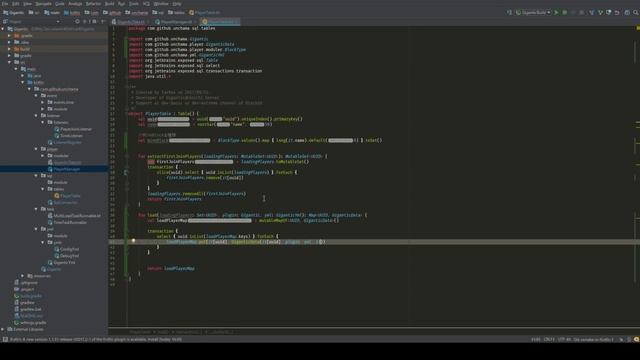The width and height of the screenshot is (640, 360).
Task: Collapse the tables package under sql
Action: [43, 189]
